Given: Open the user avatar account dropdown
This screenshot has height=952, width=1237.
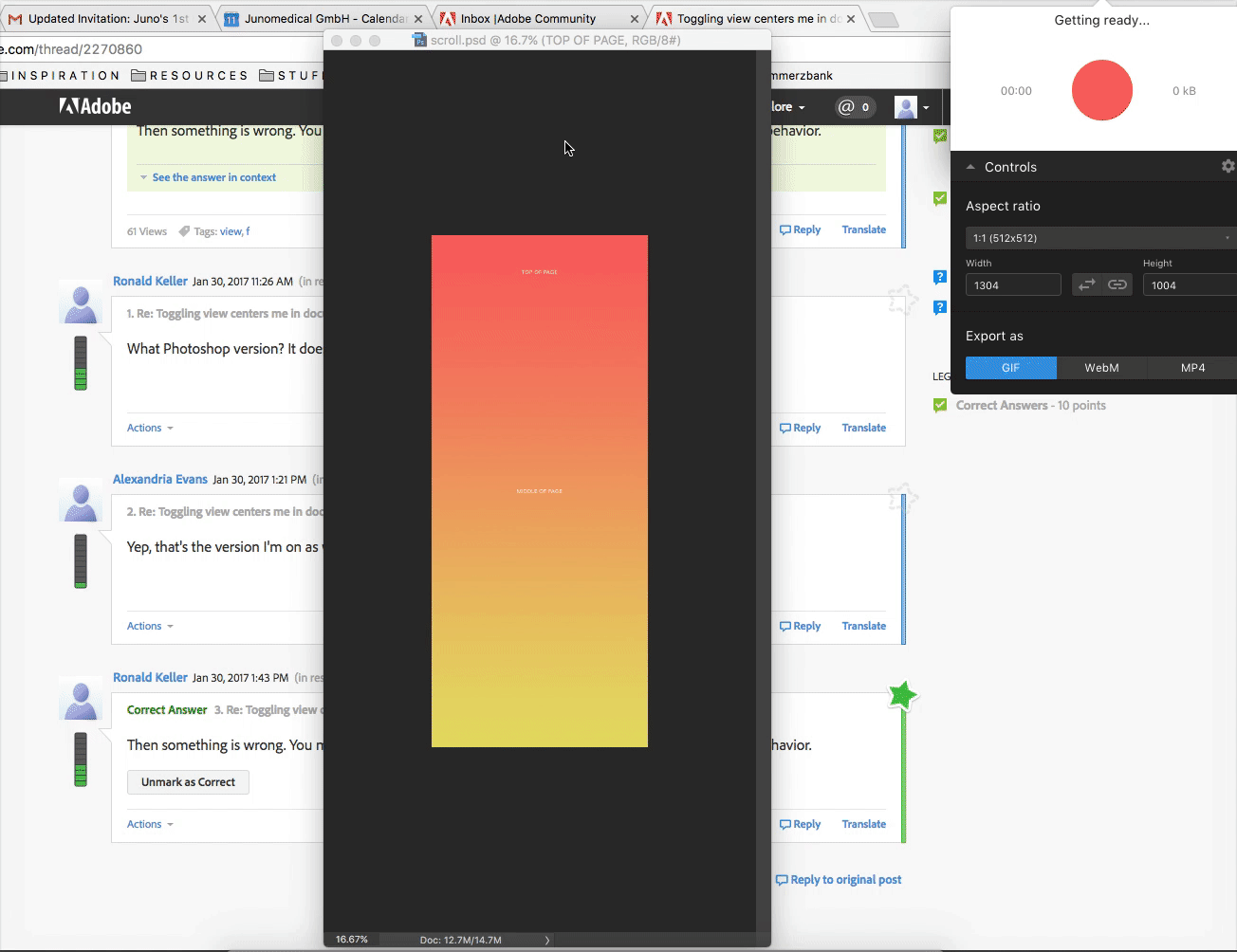Looking at the screenshot, I should (x=912, y=107).
